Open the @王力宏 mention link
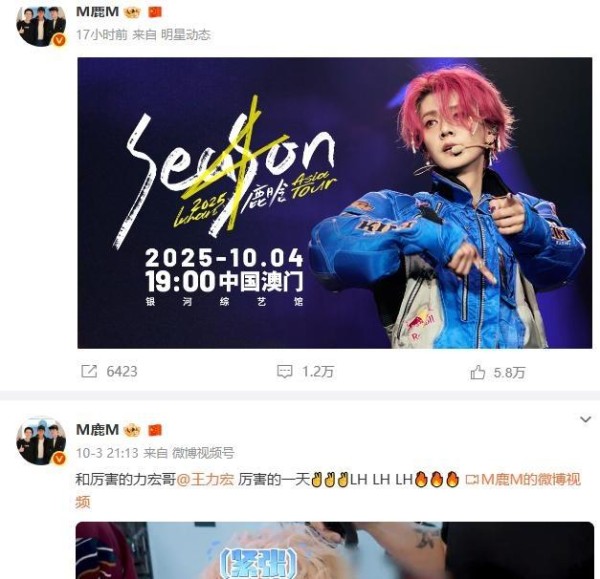 coord(205,480)
